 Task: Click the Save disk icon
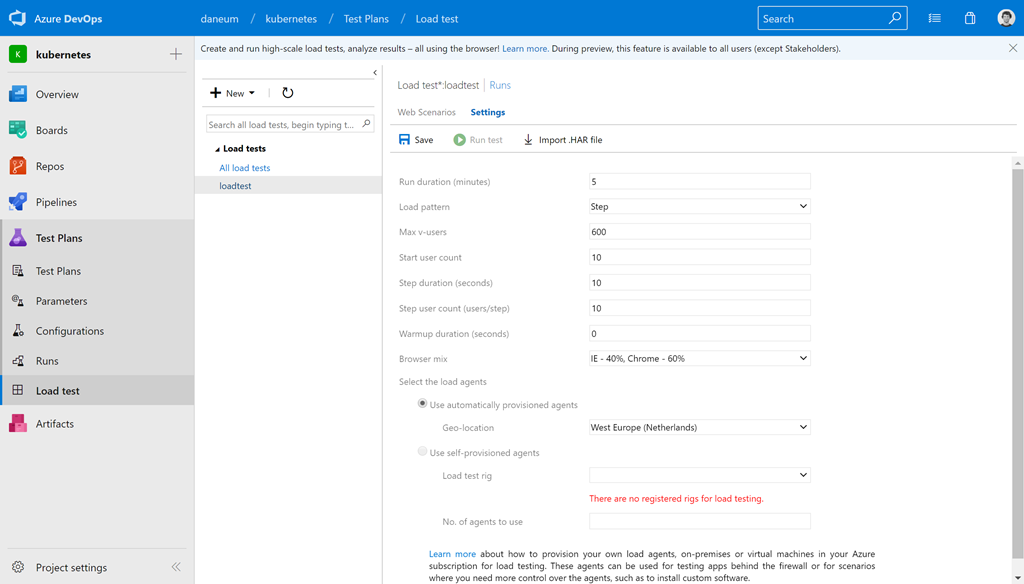point(404,140)
